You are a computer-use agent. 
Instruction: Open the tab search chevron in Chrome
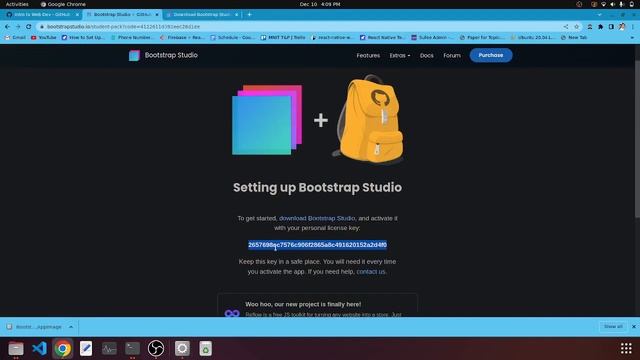599,15
